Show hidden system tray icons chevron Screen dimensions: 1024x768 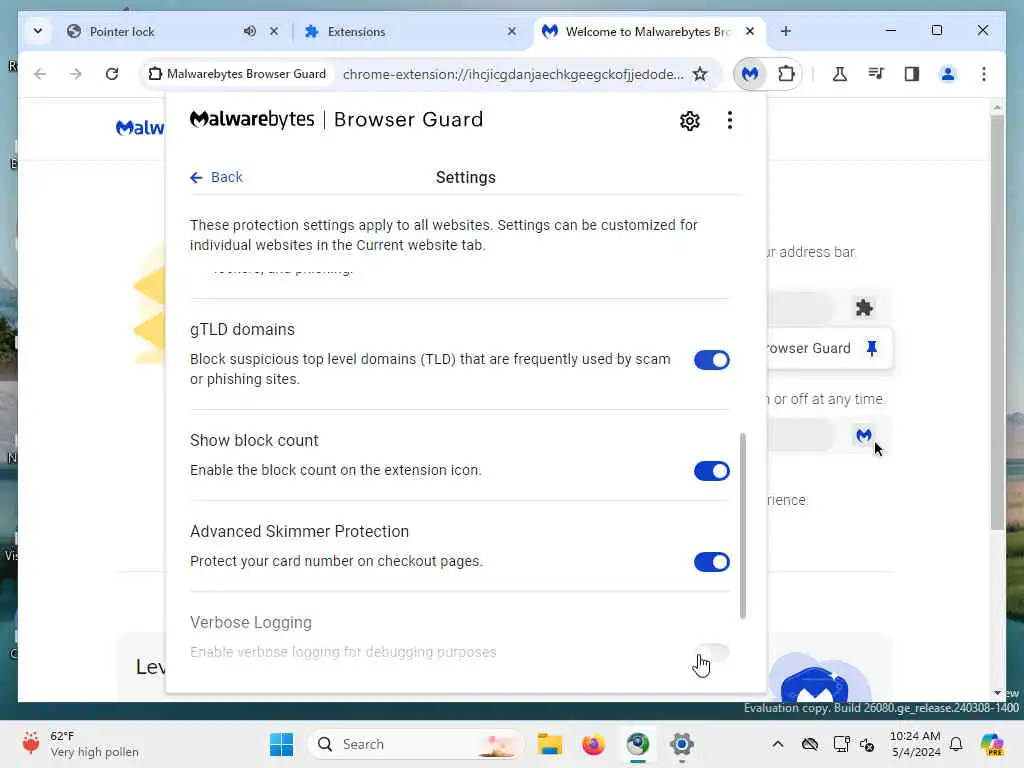(777, 744)
